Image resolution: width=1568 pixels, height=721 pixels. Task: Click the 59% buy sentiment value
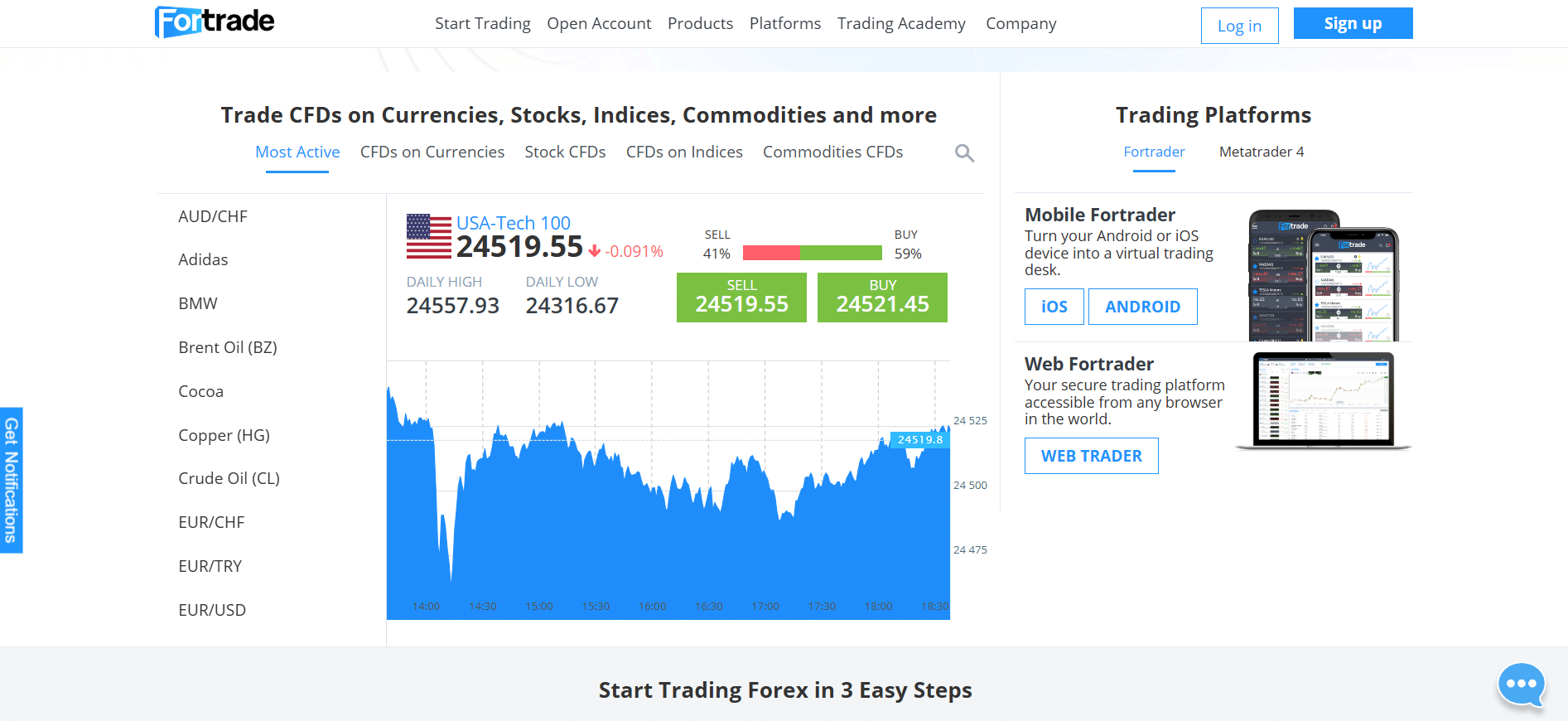click(908, 254)
